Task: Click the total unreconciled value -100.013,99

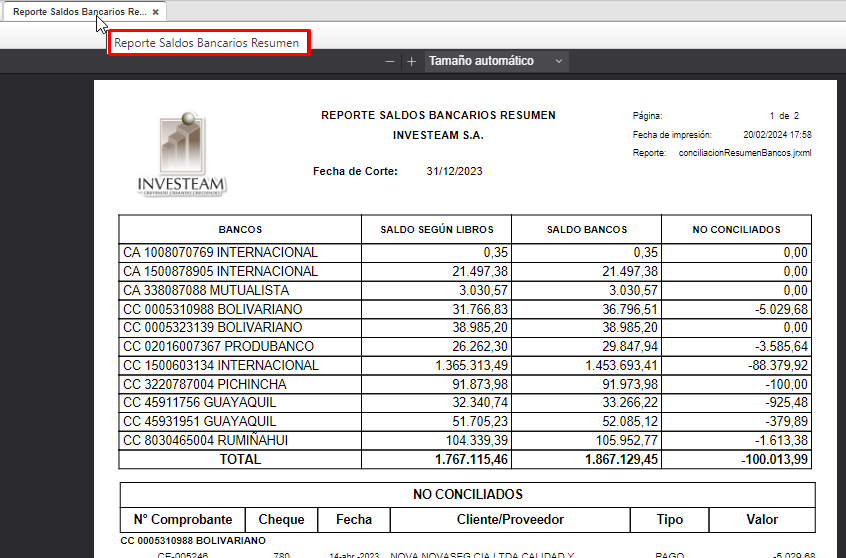Action: [770, 460]
